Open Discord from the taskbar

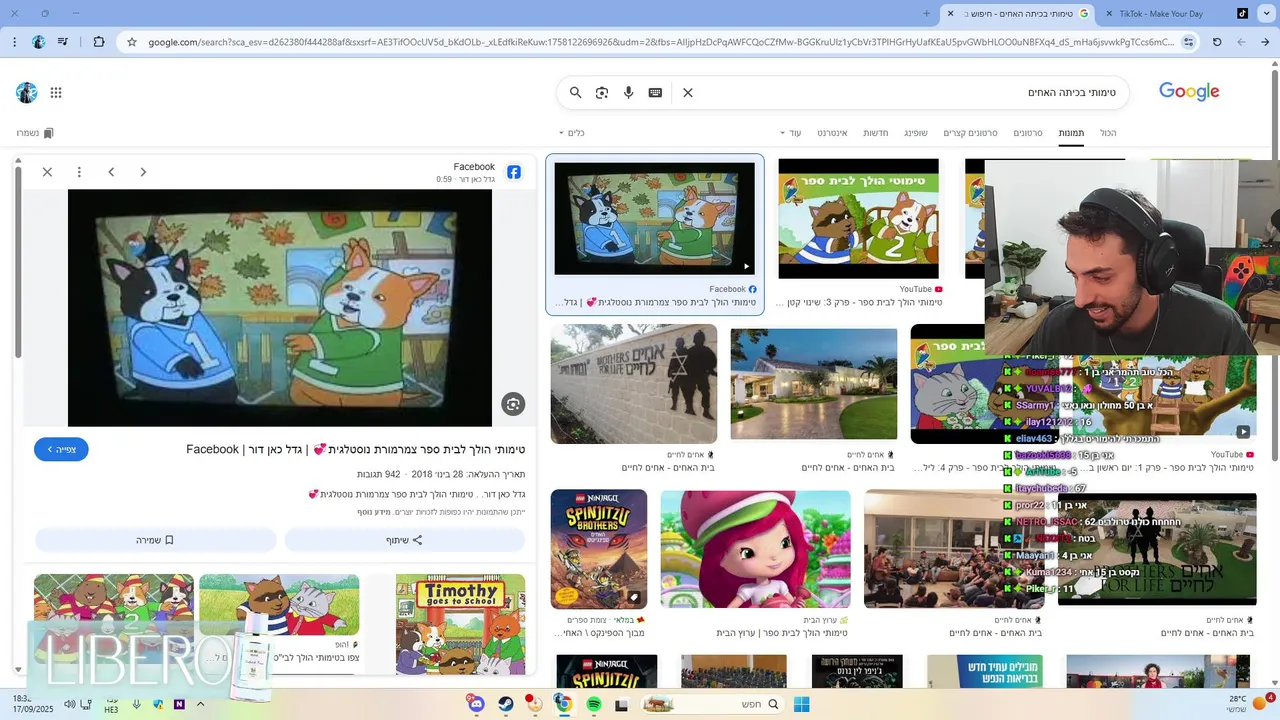coord(476,704)
